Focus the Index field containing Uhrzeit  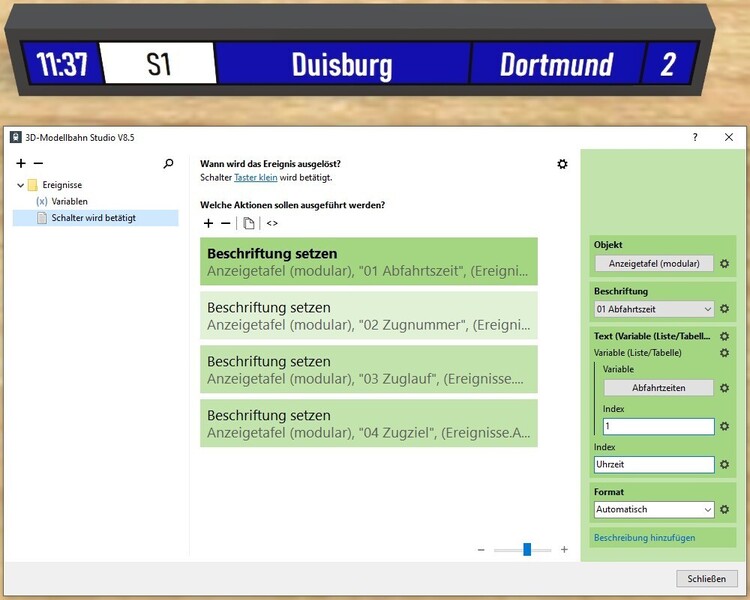click(x=654, y=465)
